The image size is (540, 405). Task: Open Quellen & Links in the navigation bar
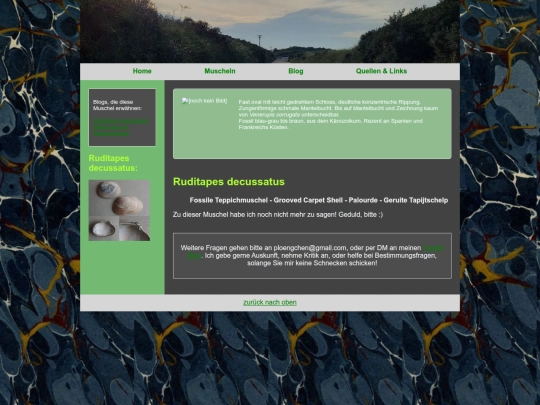[381, 71]
